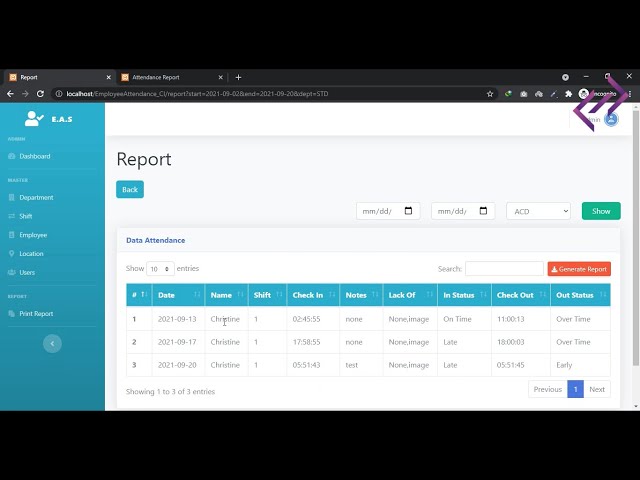Go to the Shift page

click(20, 216)
